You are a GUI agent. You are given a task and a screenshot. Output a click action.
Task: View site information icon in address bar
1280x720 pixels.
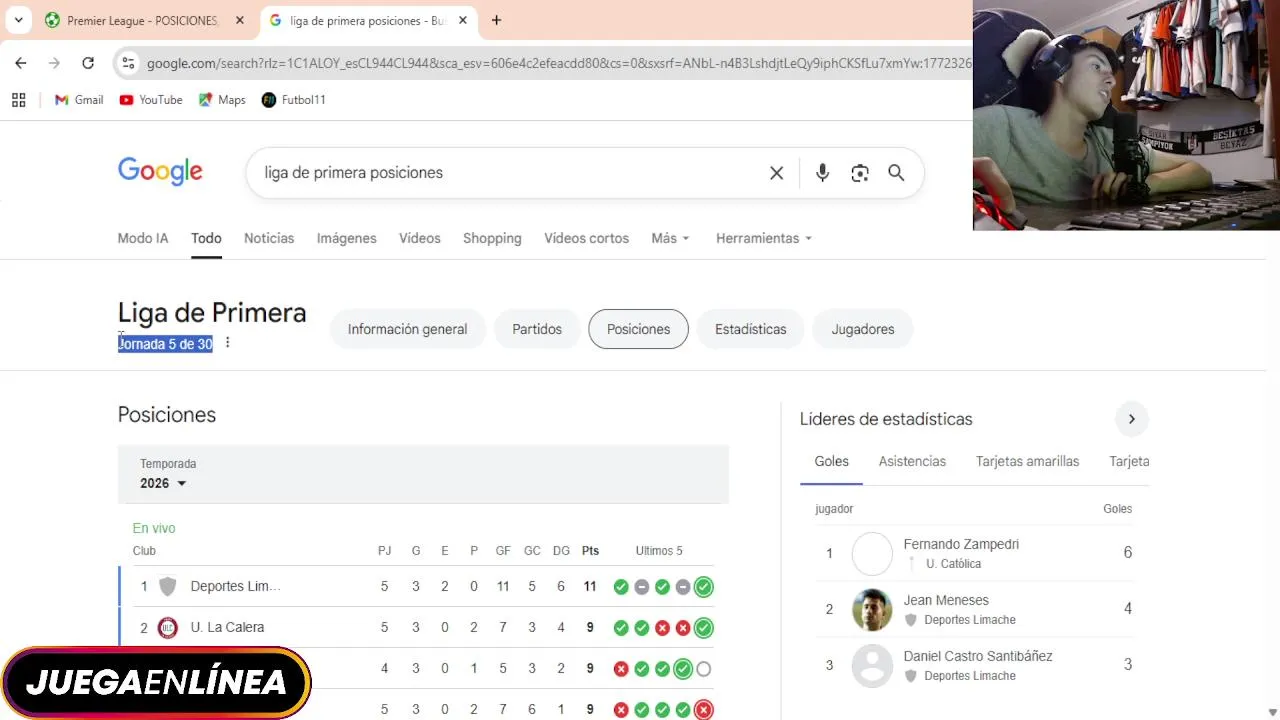pos(127,63)
